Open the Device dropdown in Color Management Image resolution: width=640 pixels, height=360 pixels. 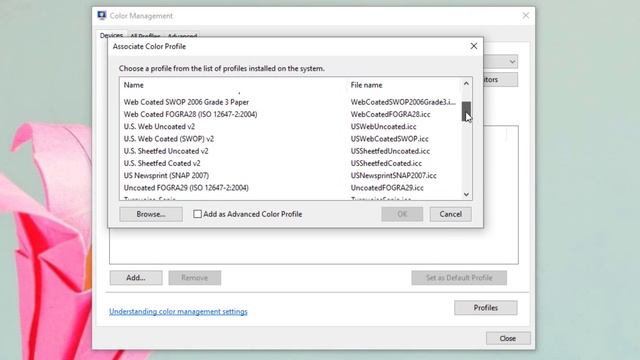511,62
